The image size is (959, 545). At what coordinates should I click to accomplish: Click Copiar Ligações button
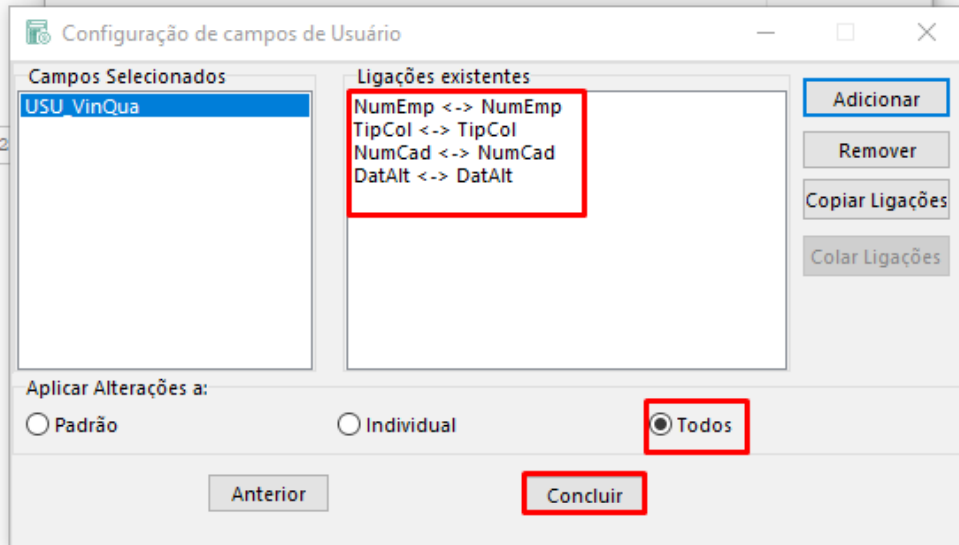click(875, 201)
